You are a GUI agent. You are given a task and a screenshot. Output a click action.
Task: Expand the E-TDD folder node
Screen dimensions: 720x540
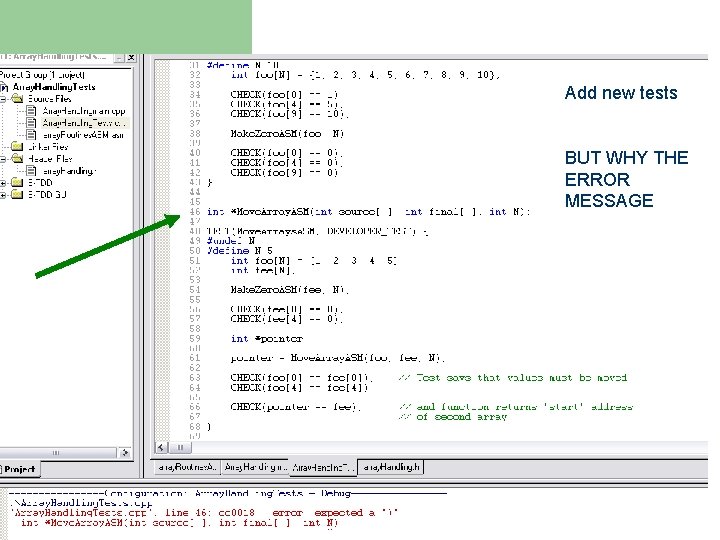tap(3, 183)
